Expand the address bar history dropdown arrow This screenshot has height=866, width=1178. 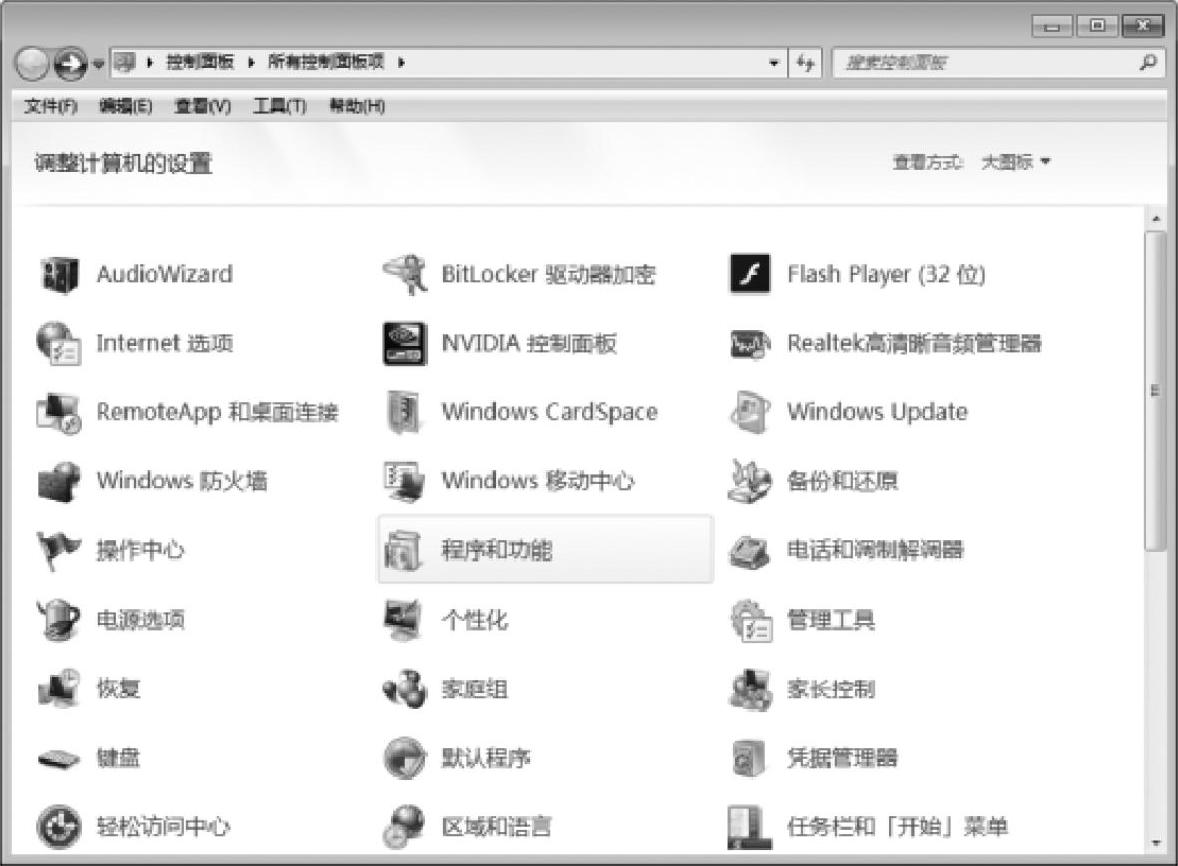[x=774, y=63]
